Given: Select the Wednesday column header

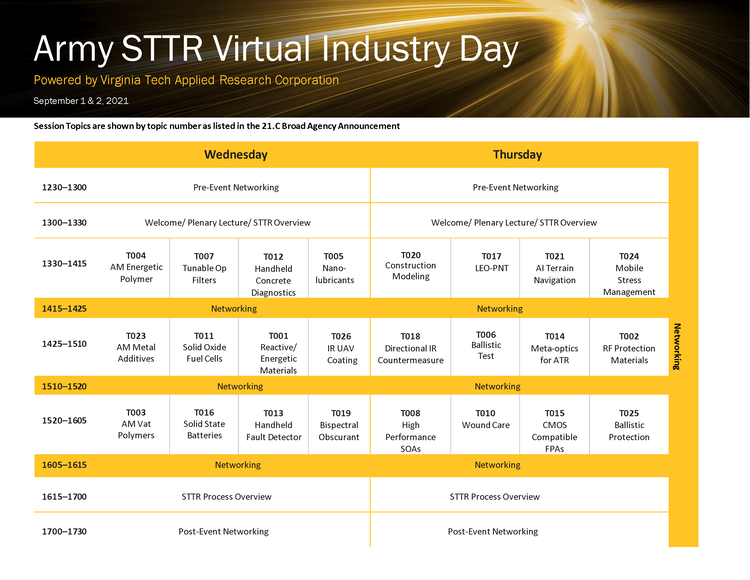Looking at the screenshot, I should click(x=236, y=155).
